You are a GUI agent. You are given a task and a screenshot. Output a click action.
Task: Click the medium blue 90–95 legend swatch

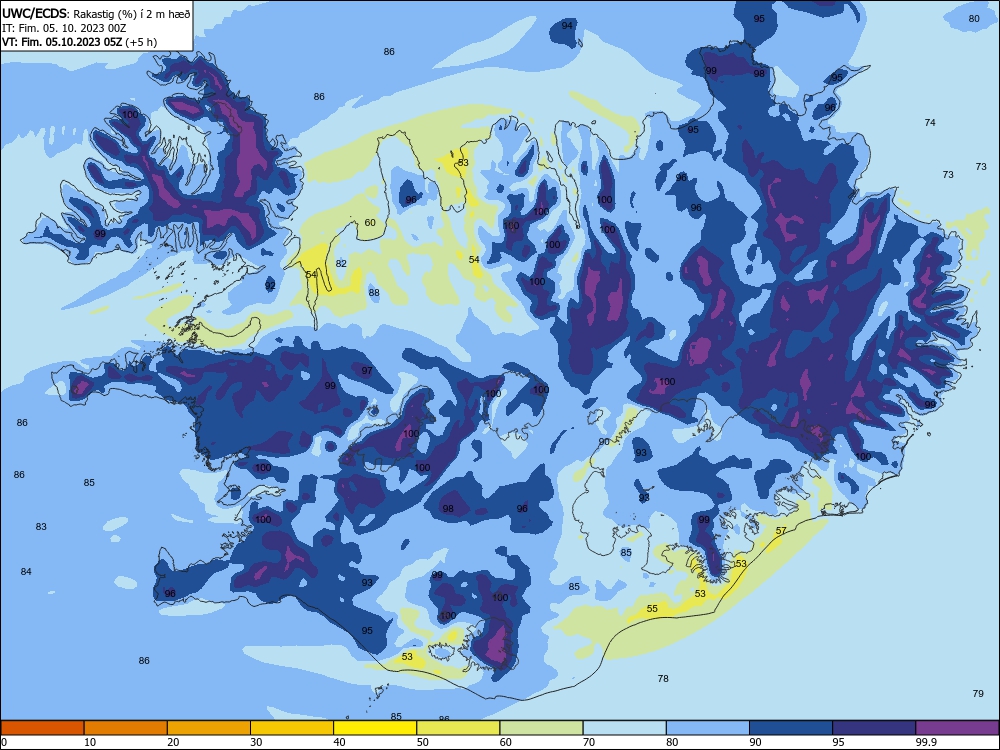click(791, 728)
